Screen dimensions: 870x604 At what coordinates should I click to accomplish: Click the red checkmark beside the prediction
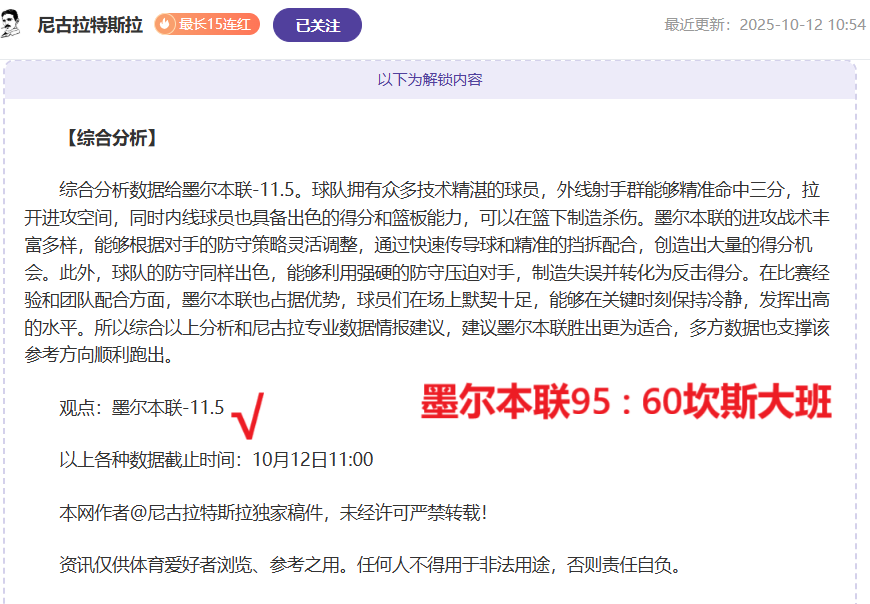click(247, 415)
